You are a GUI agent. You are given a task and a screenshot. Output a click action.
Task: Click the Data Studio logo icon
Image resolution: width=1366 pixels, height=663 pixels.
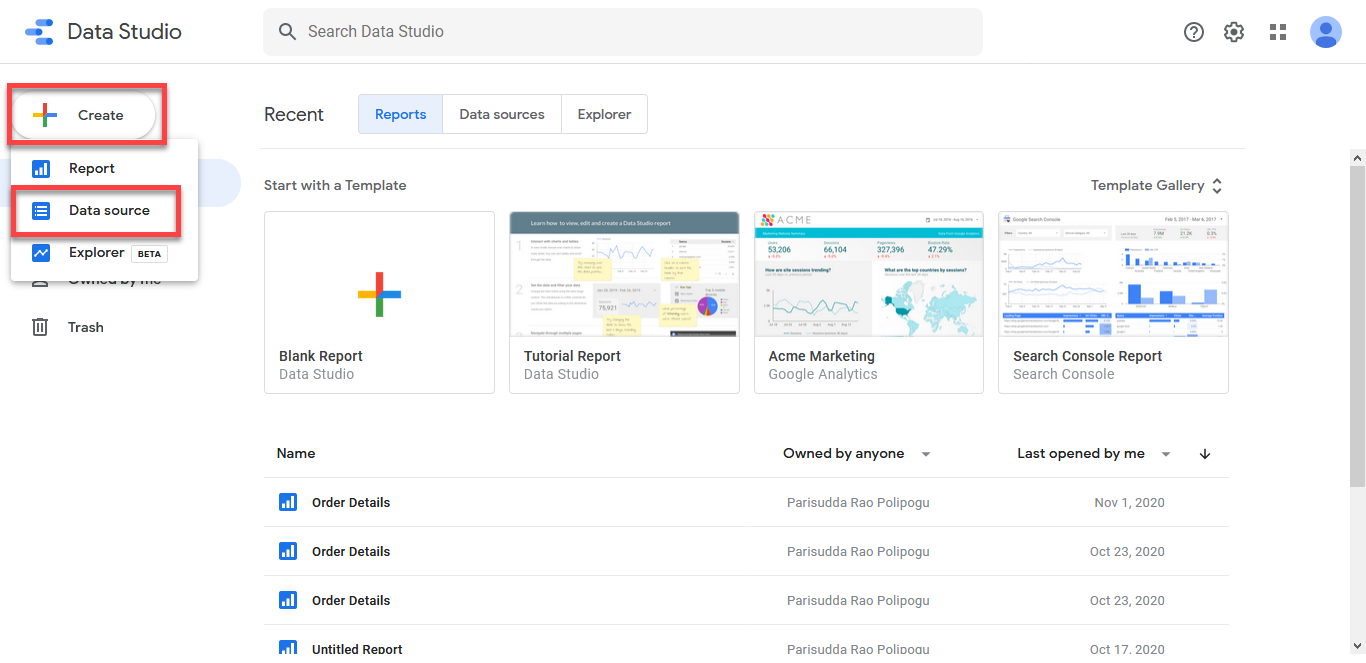click(40, 32)
